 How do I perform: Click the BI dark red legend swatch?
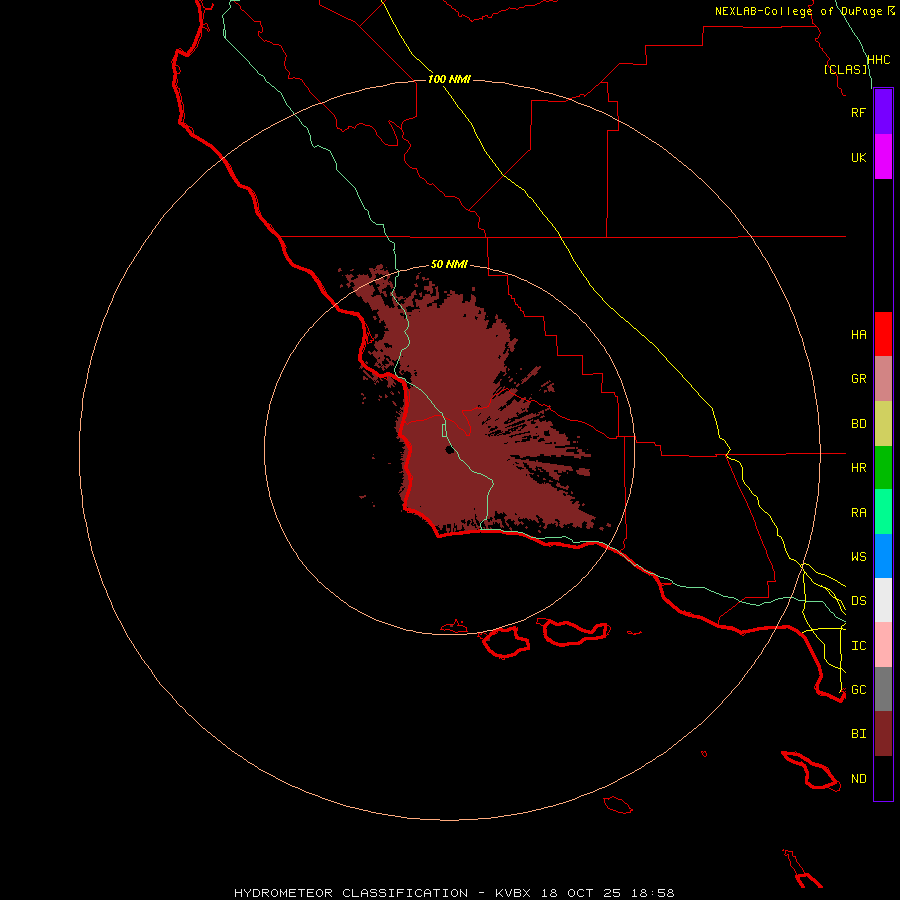[x=883, y=734]
